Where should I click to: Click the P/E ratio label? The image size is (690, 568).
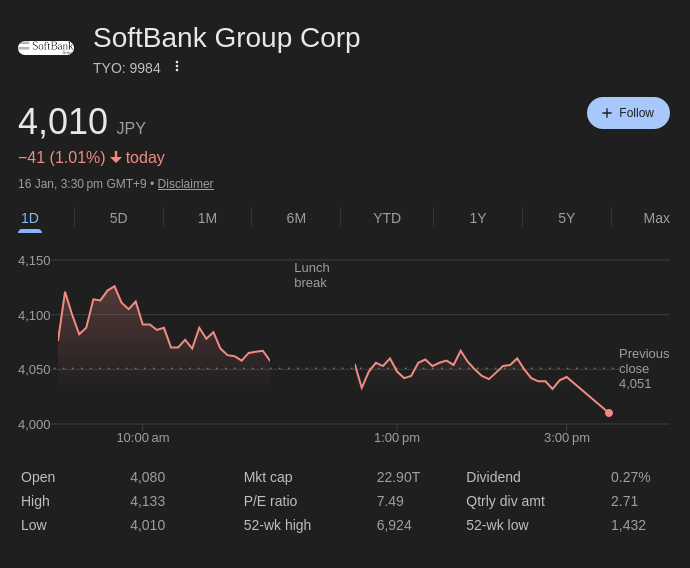[270, 501]
